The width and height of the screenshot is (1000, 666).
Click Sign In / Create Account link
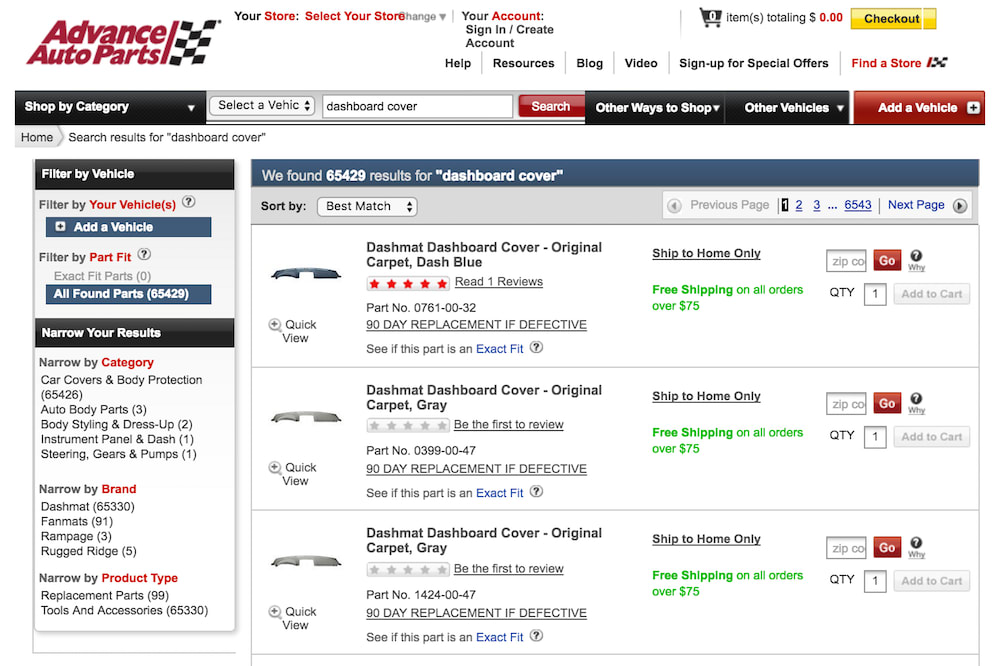[509, 36]
